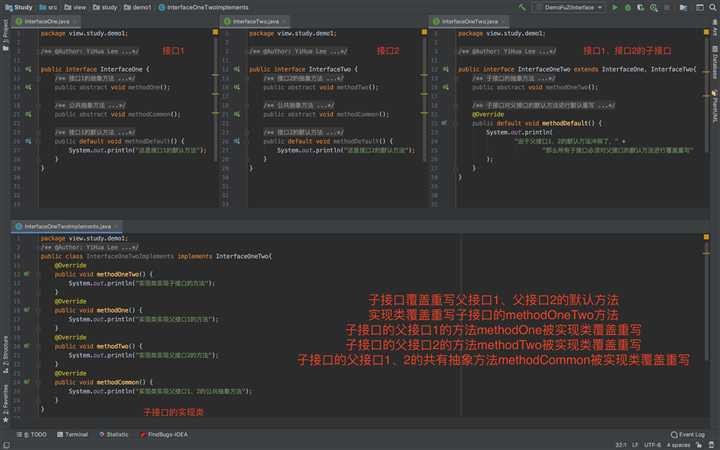720x450 pixels.
Task: Click gutter marker beside InterfaceTwo declaration
Action: [x=237, y=69]
